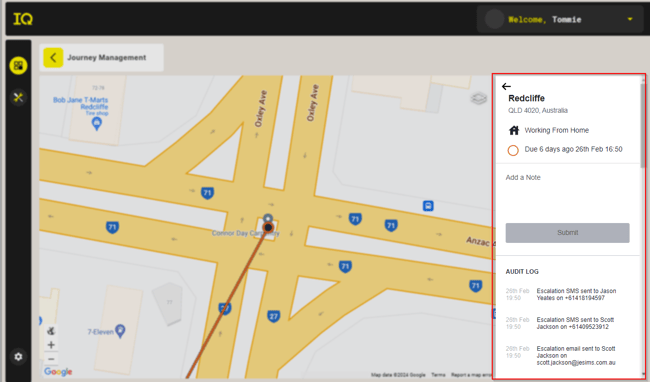Submit the note with the Submit button
Screen dimensions: 650x382
point(568,233)
